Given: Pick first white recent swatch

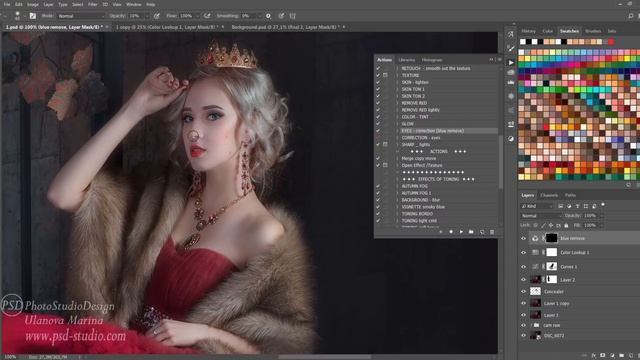Looking at the screenshot, I should click(x=523, y=42).
